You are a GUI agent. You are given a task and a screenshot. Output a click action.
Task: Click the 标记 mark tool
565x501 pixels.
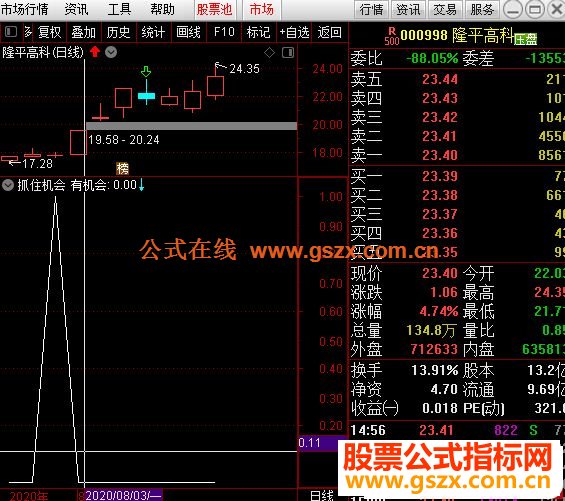click(258, 32)
